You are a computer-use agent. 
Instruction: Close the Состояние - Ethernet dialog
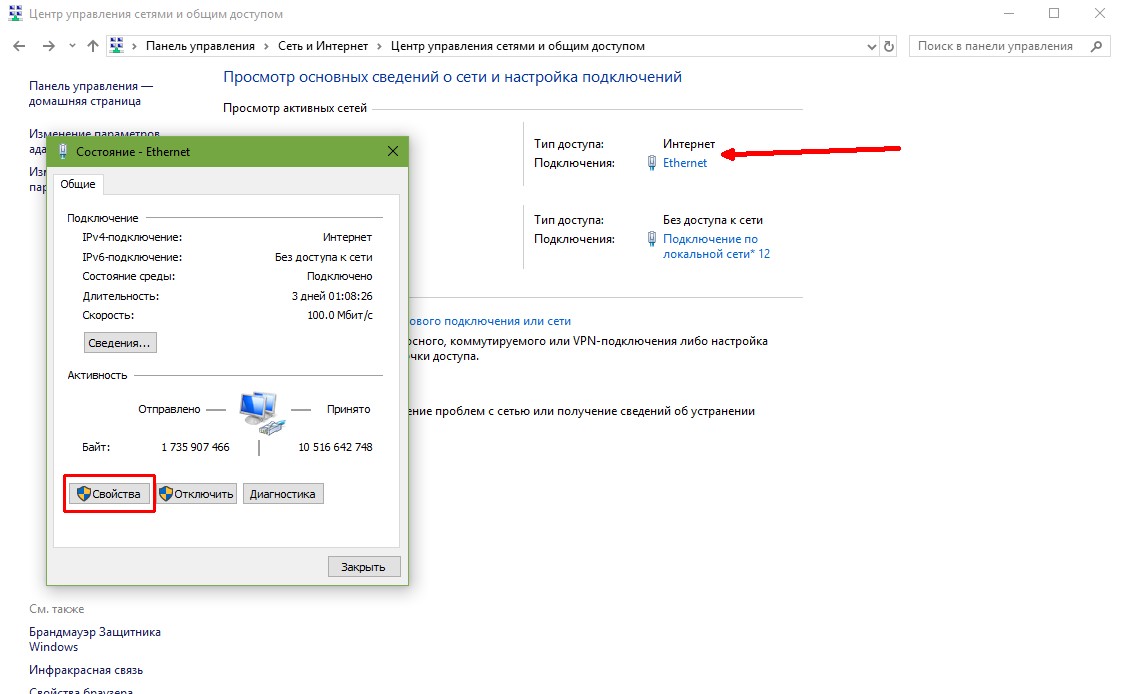point(392,152)
